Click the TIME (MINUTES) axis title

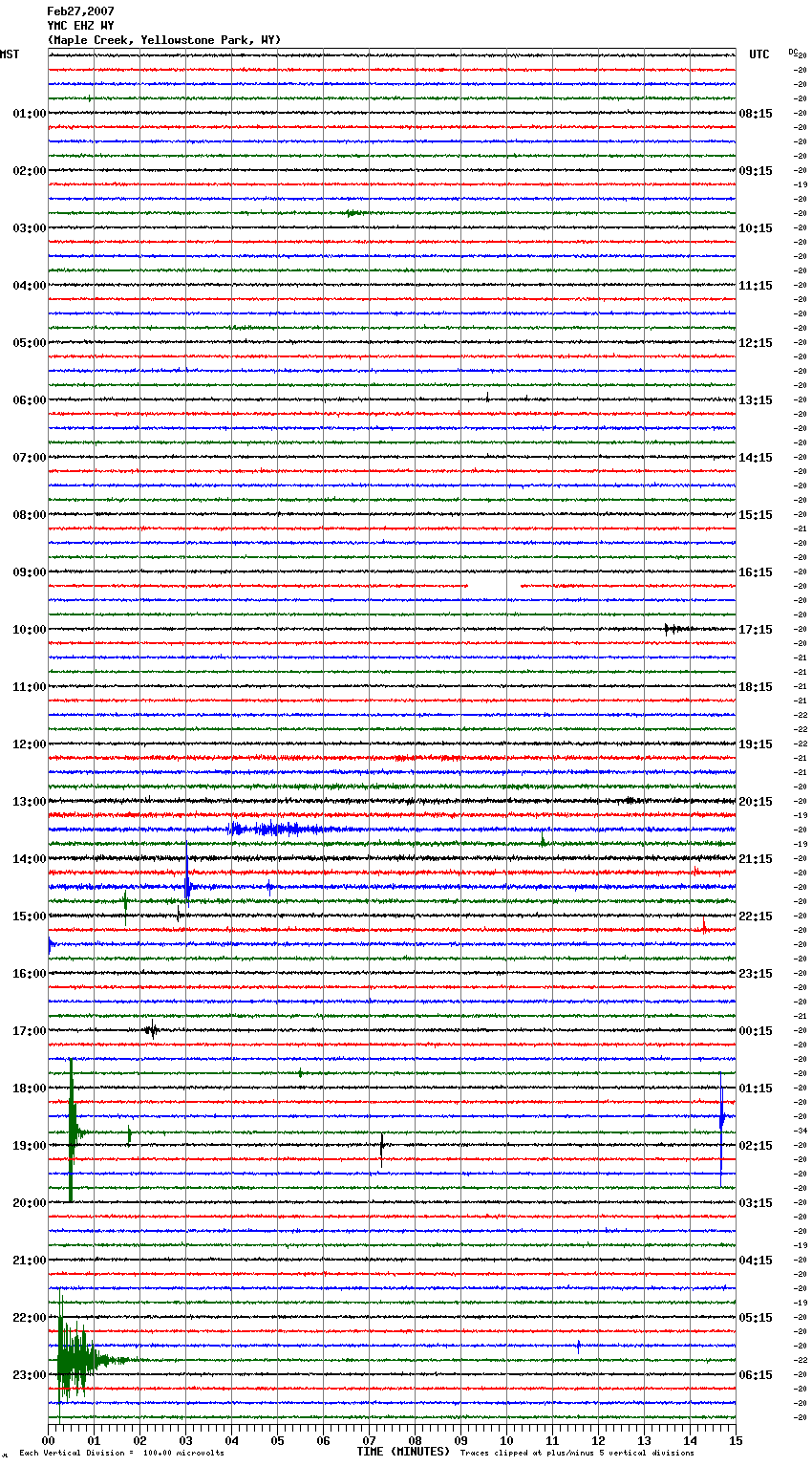403,1452
